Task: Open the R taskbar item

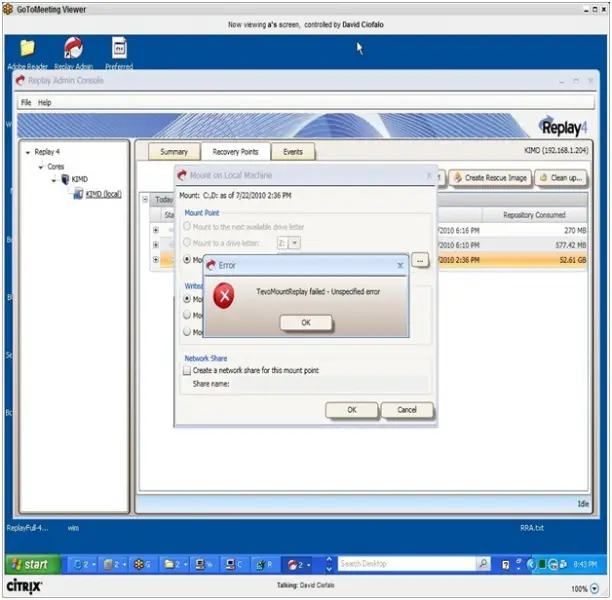Action: click(264, 564)
